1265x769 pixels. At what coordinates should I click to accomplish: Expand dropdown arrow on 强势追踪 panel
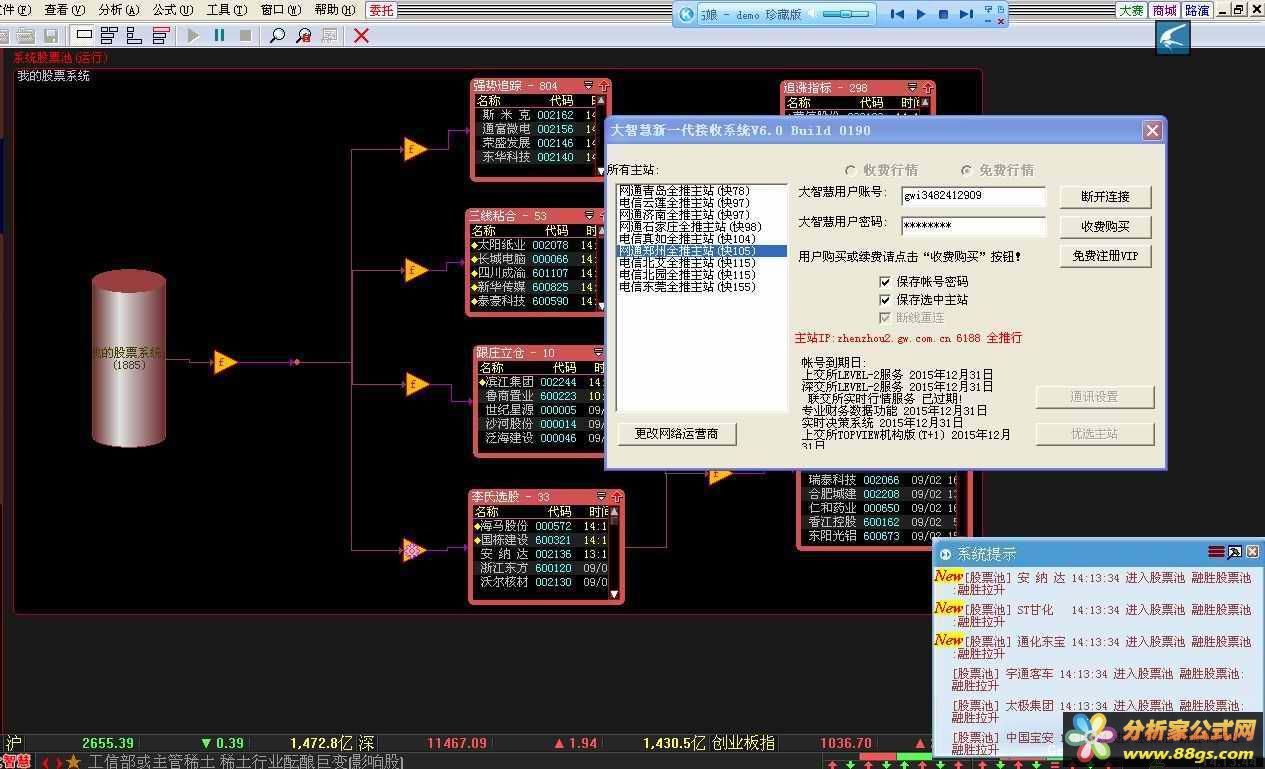click(x=588, y=86)
